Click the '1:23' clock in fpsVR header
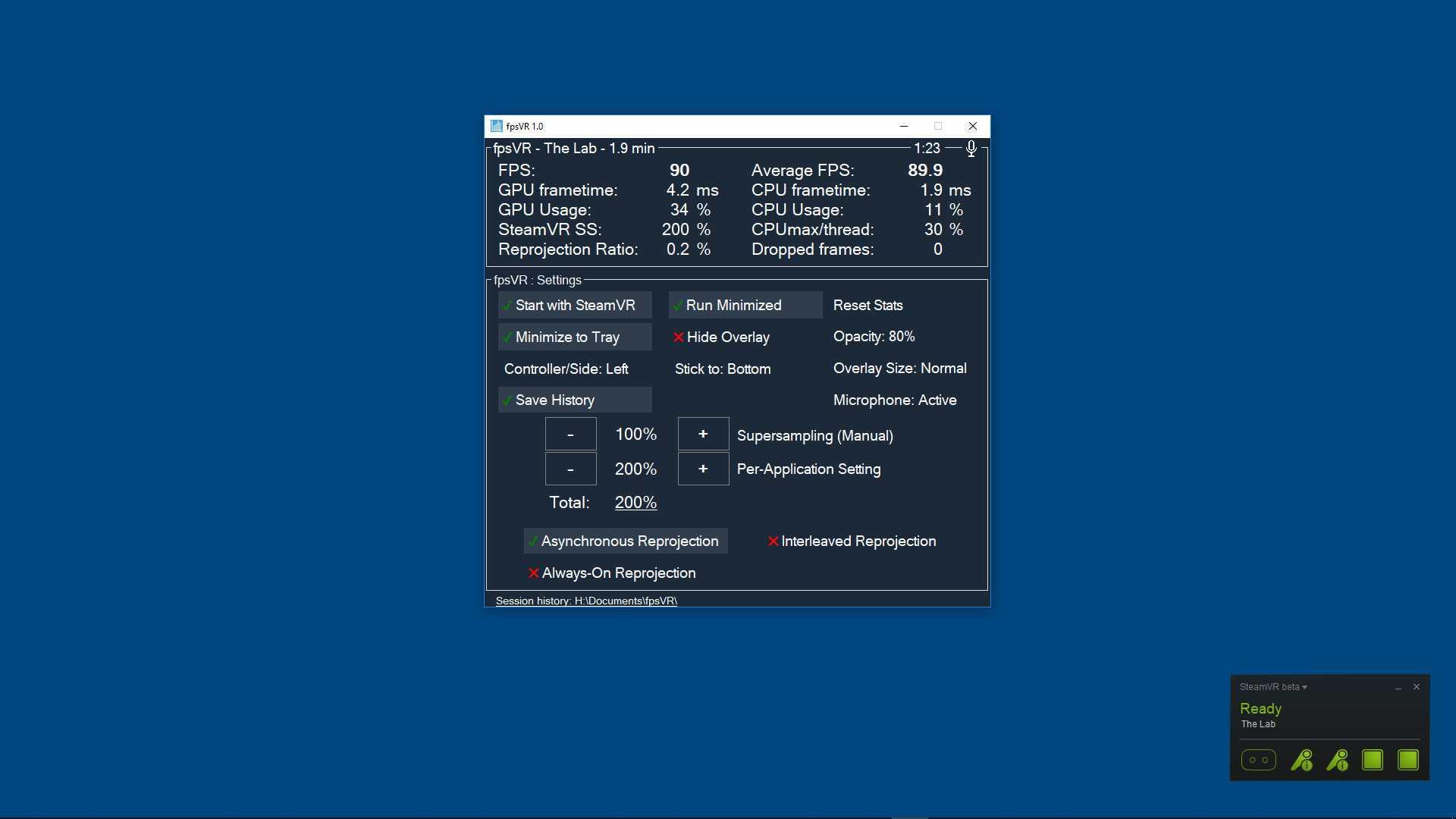 927,149
